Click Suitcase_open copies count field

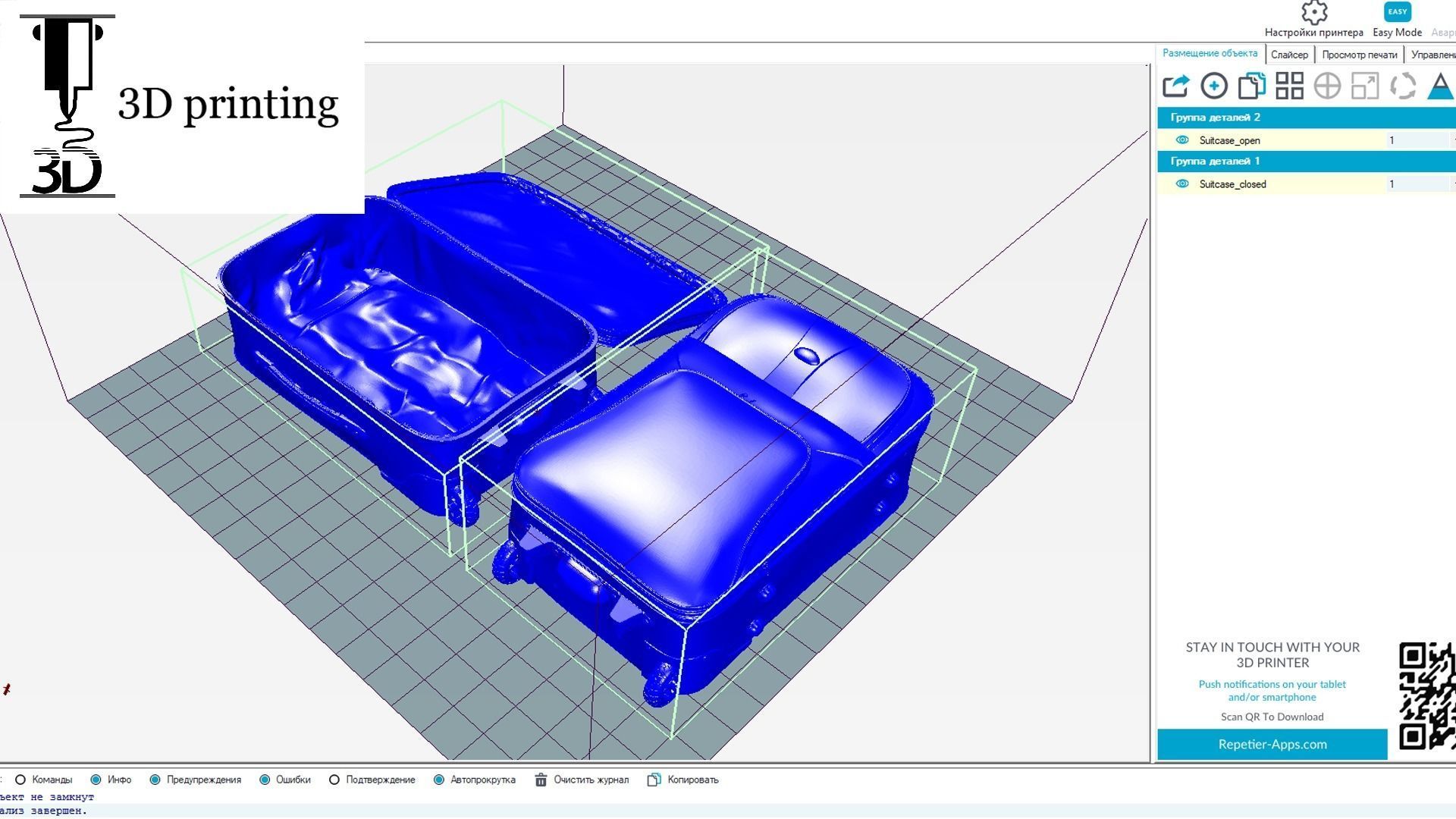[1417, 140]
